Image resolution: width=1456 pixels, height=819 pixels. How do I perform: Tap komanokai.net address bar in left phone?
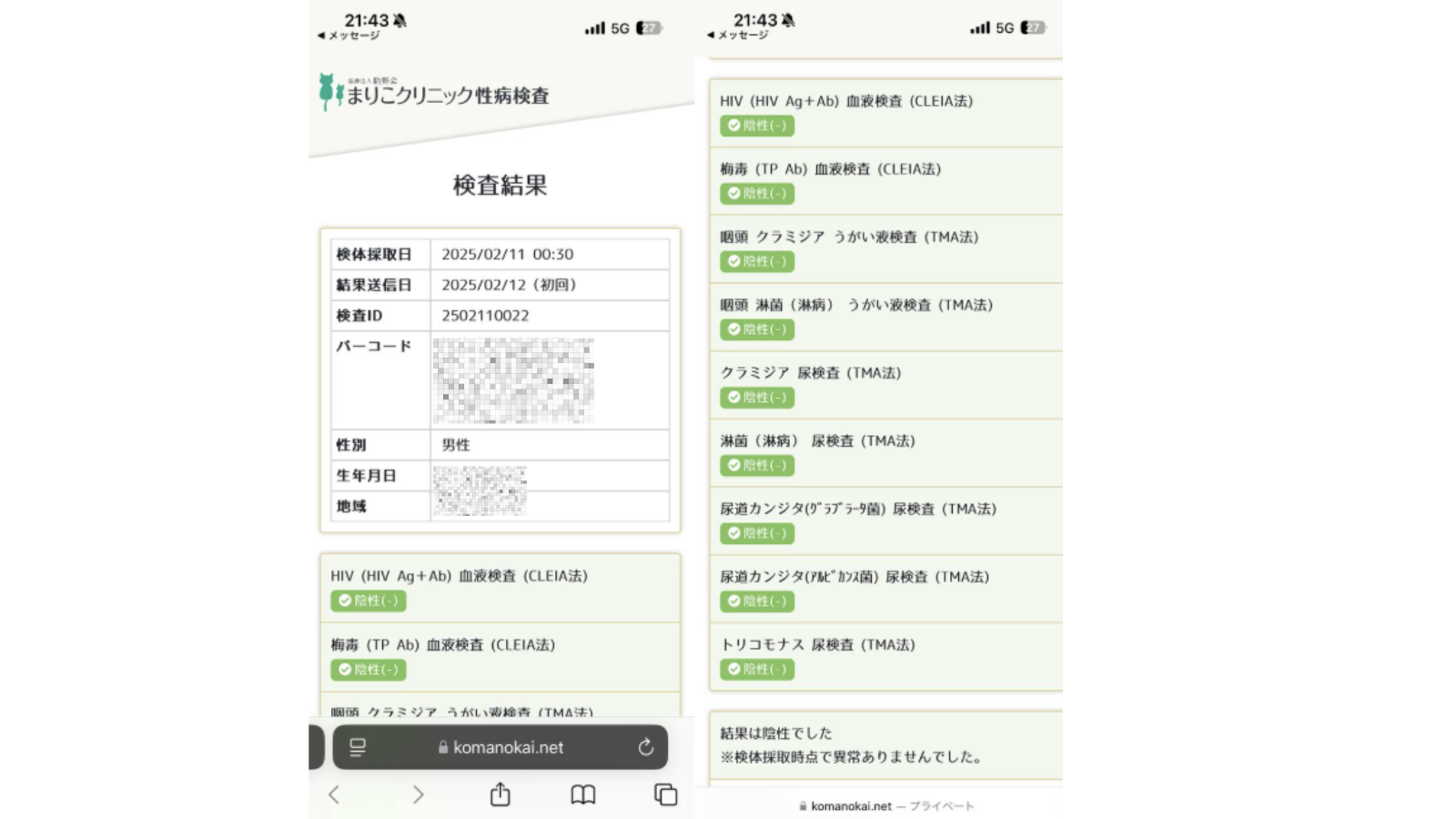tap(500, 747)
